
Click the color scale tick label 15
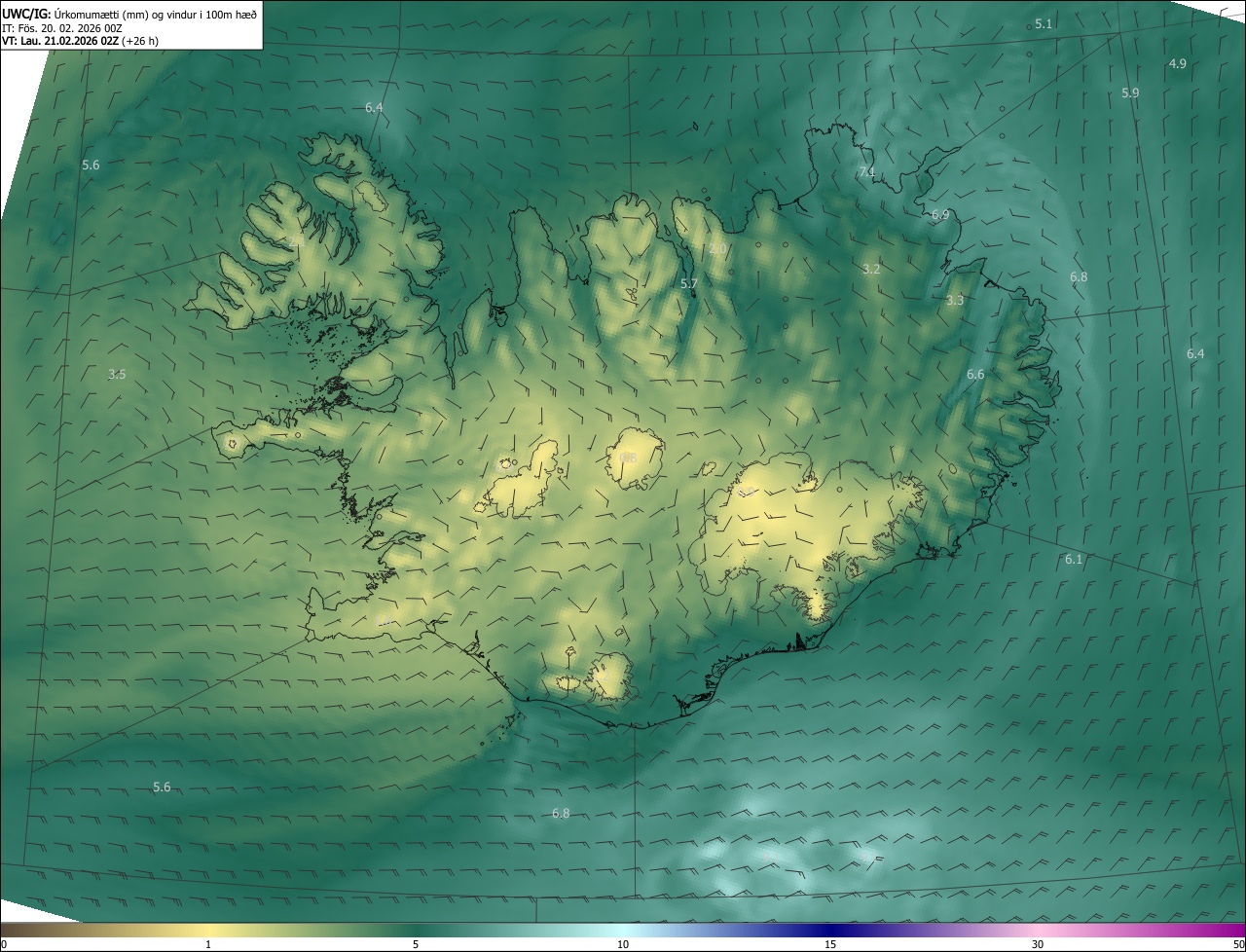click(x=830, y=944)
